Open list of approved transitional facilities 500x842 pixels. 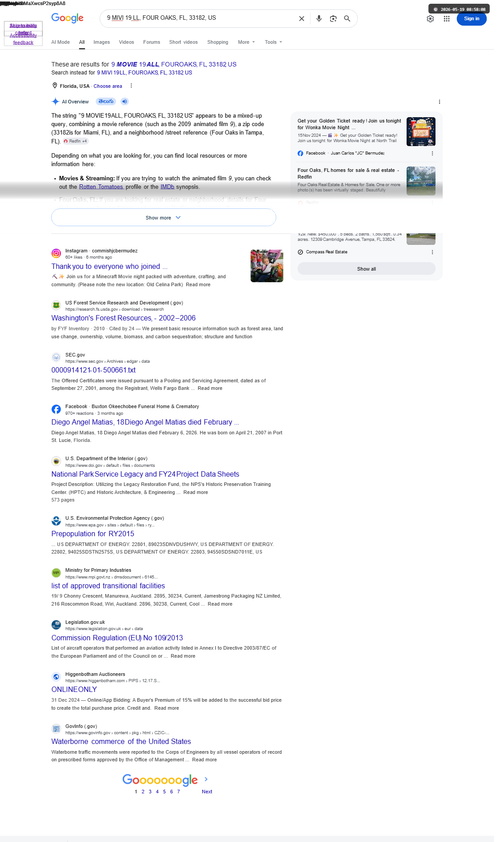[x=108, y=586]
